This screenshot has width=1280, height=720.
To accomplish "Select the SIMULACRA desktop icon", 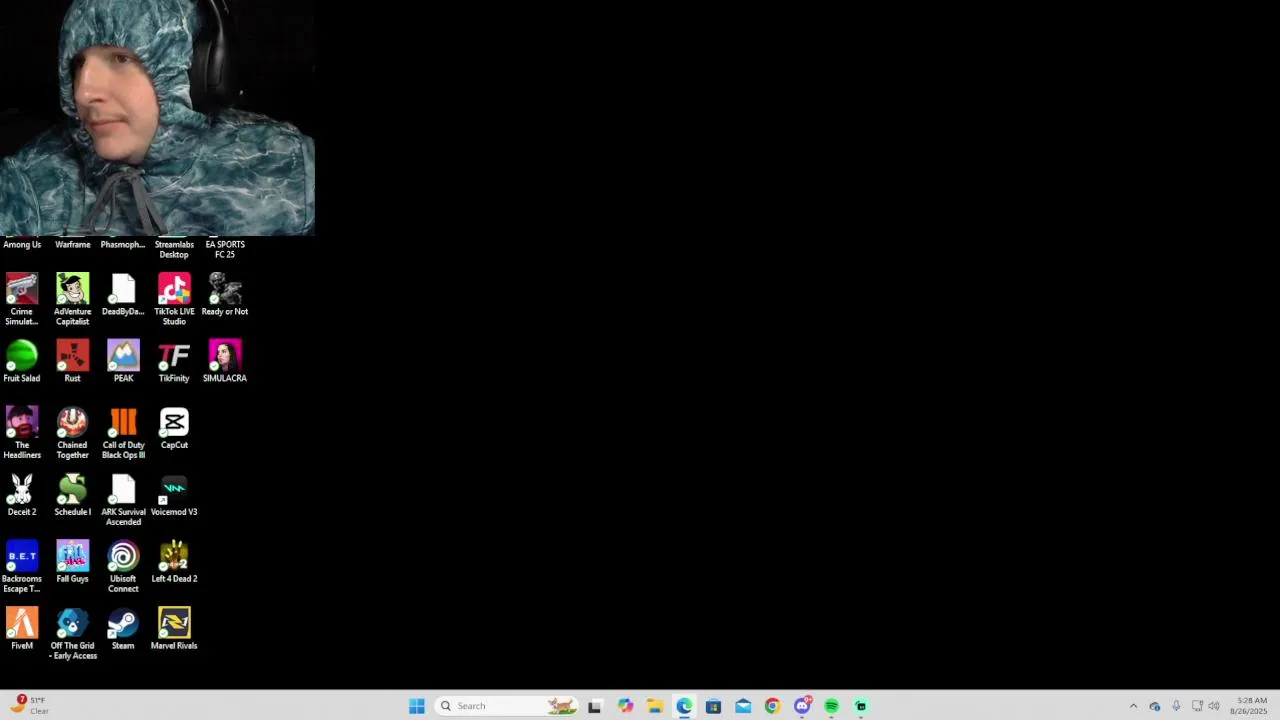I will tap(225, 361).
